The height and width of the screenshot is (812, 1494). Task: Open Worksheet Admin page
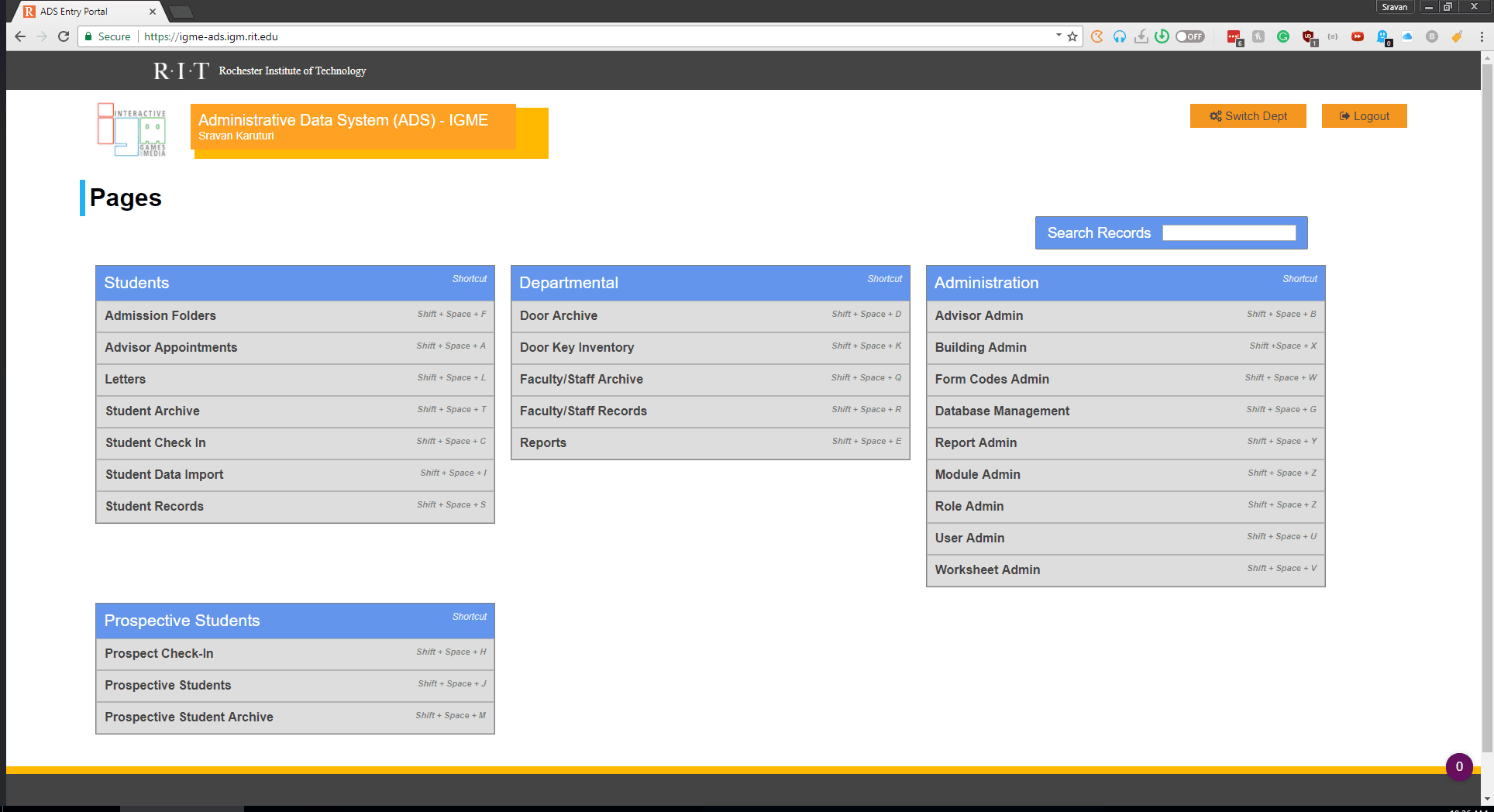click(1126, 570)
